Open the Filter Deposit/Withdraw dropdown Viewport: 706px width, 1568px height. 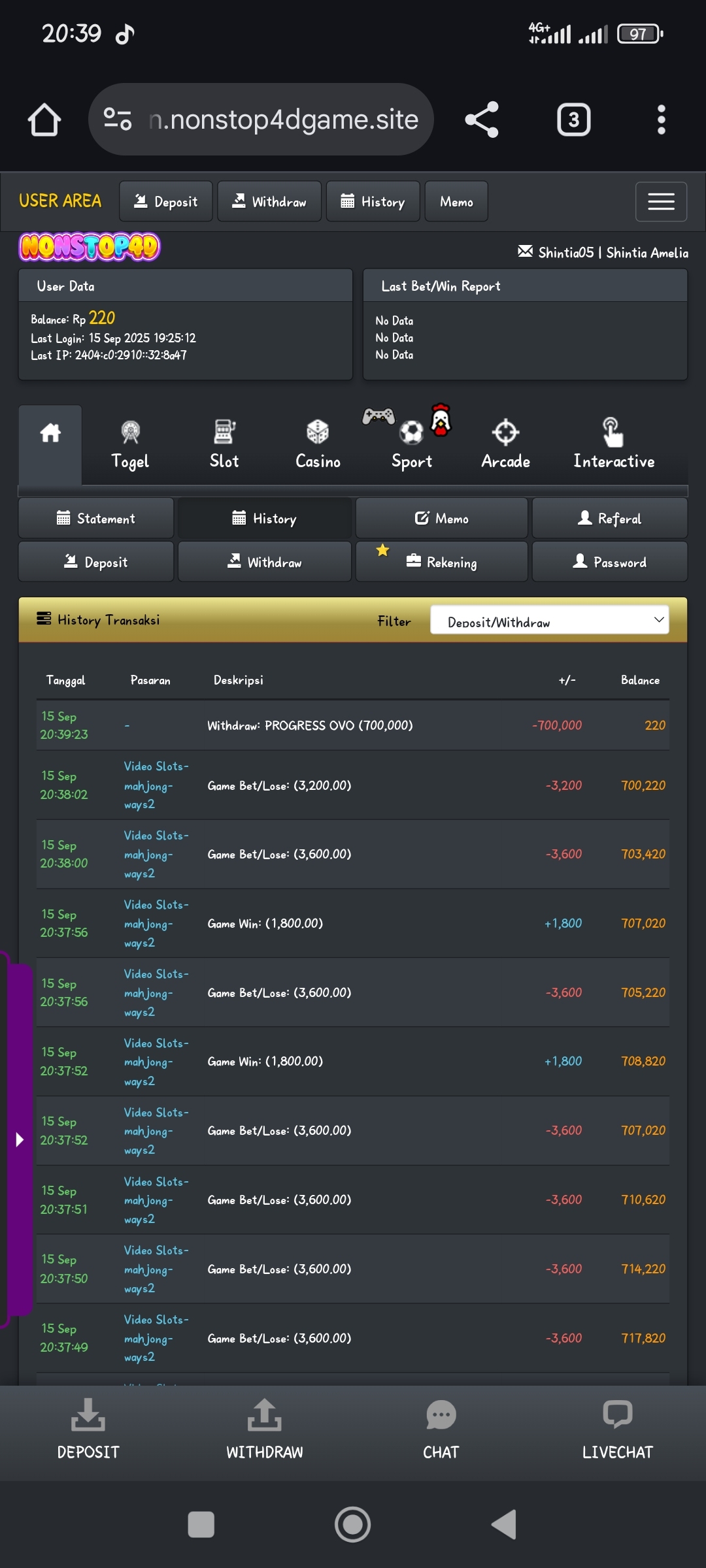point(549,620)
